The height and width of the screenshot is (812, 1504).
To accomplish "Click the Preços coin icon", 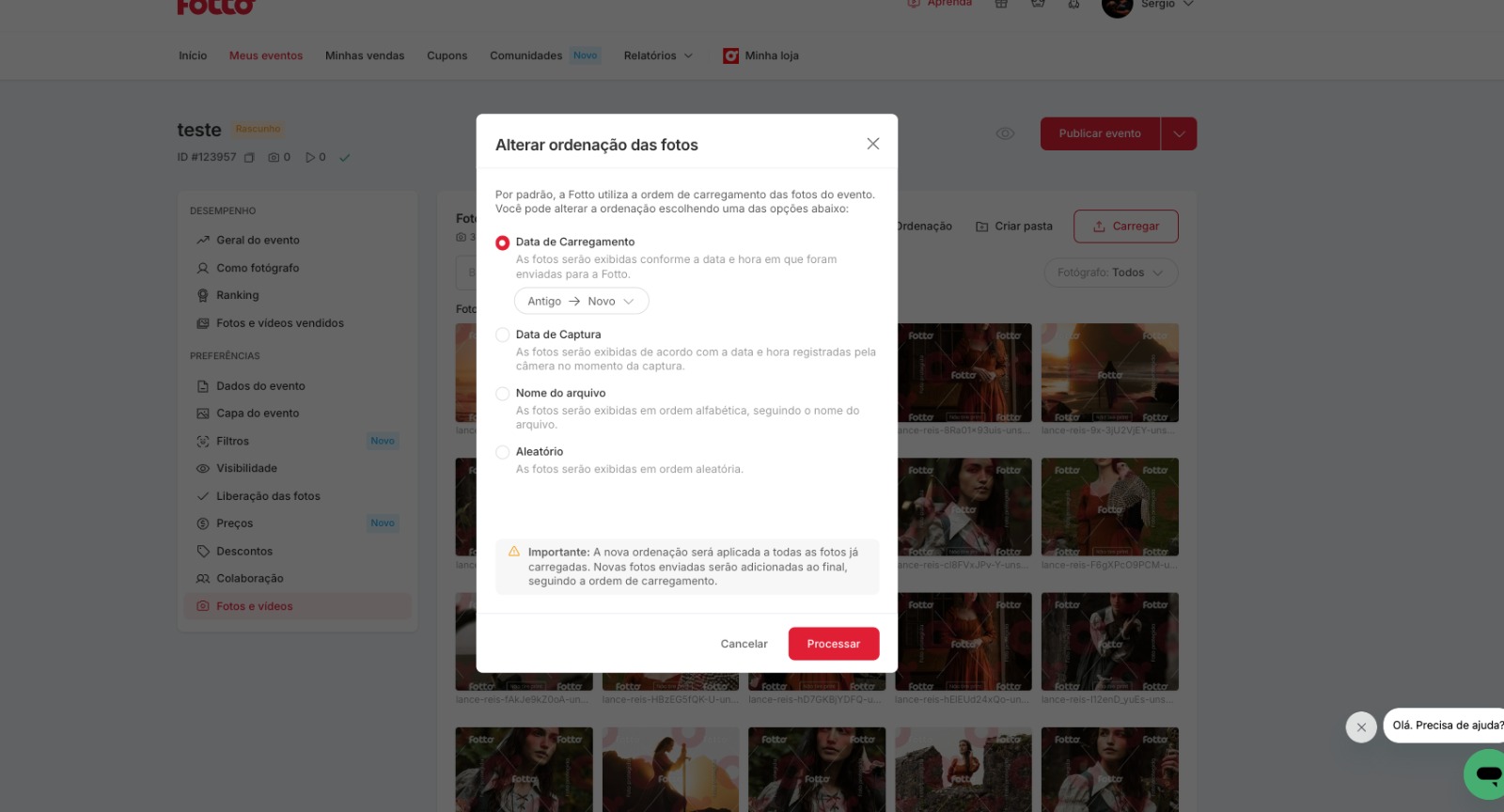I will tap(203, 523).
